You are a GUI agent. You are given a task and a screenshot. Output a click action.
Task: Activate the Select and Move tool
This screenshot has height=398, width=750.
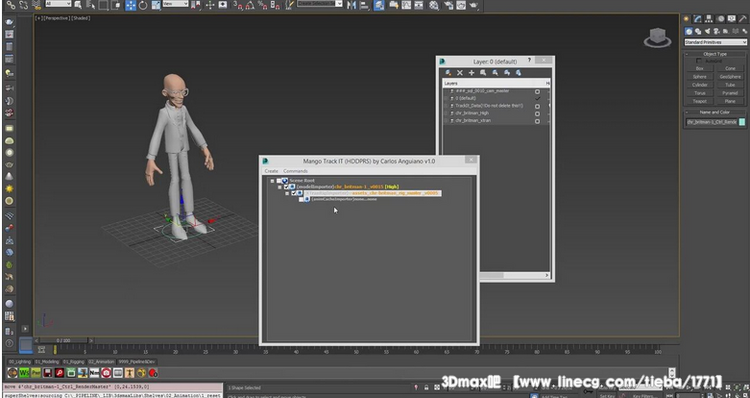coord(131,5)
